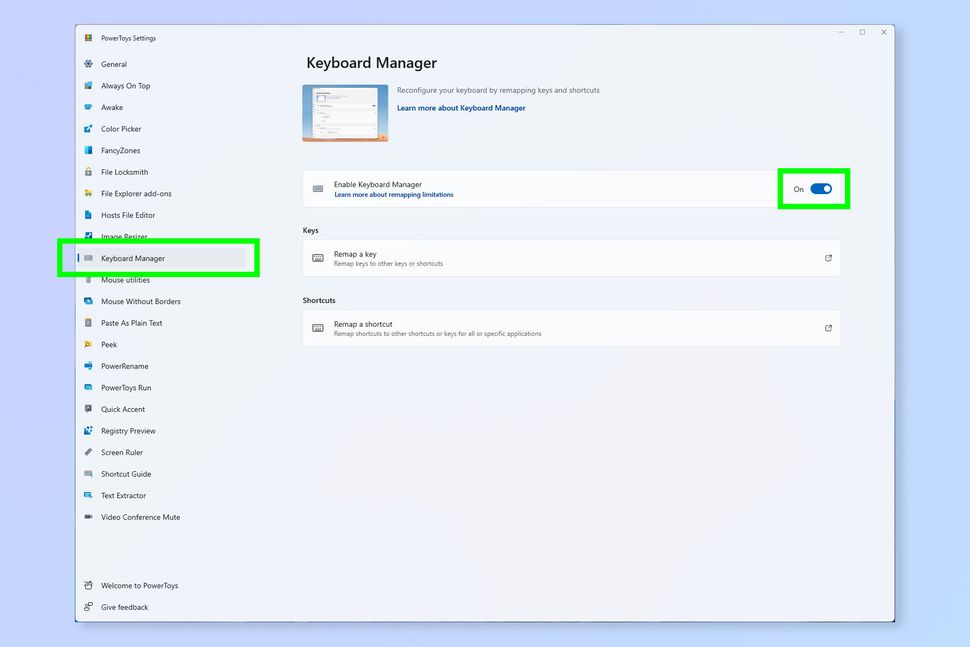This screenshot has height=647, width=970.
Task: Open Text Extractor via its icon
Action: (90, 495)
